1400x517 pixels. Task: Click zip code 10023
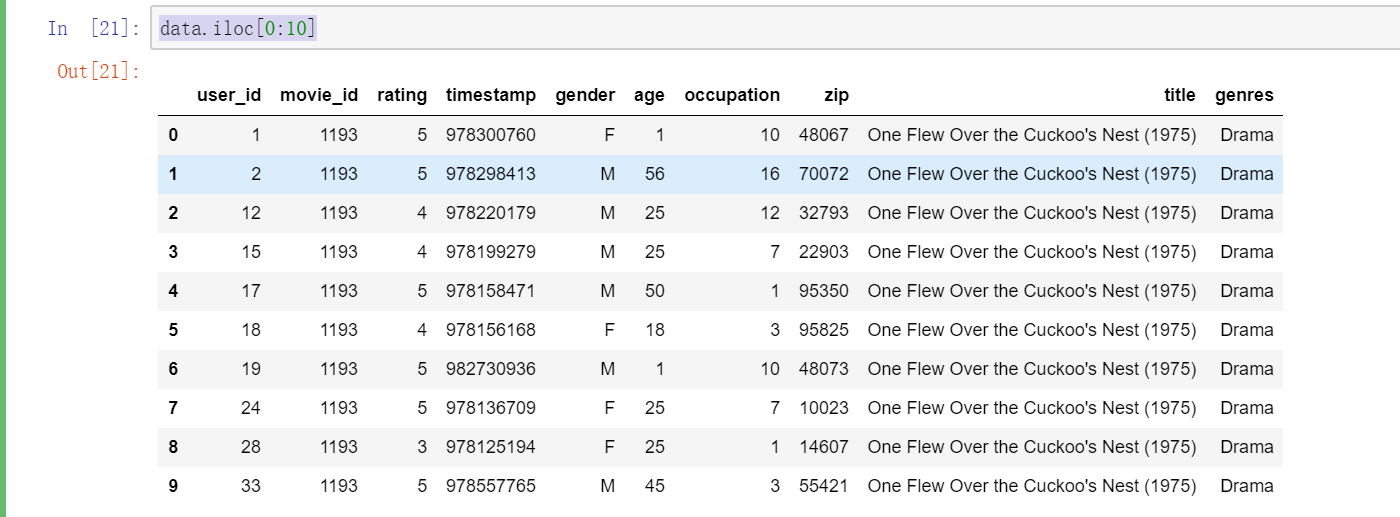(824, 408)
